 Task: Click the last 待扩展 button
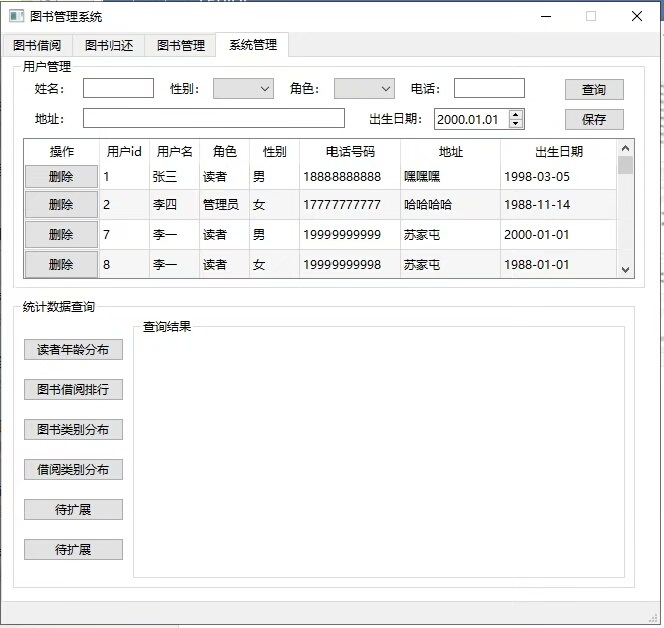(73, 550)
